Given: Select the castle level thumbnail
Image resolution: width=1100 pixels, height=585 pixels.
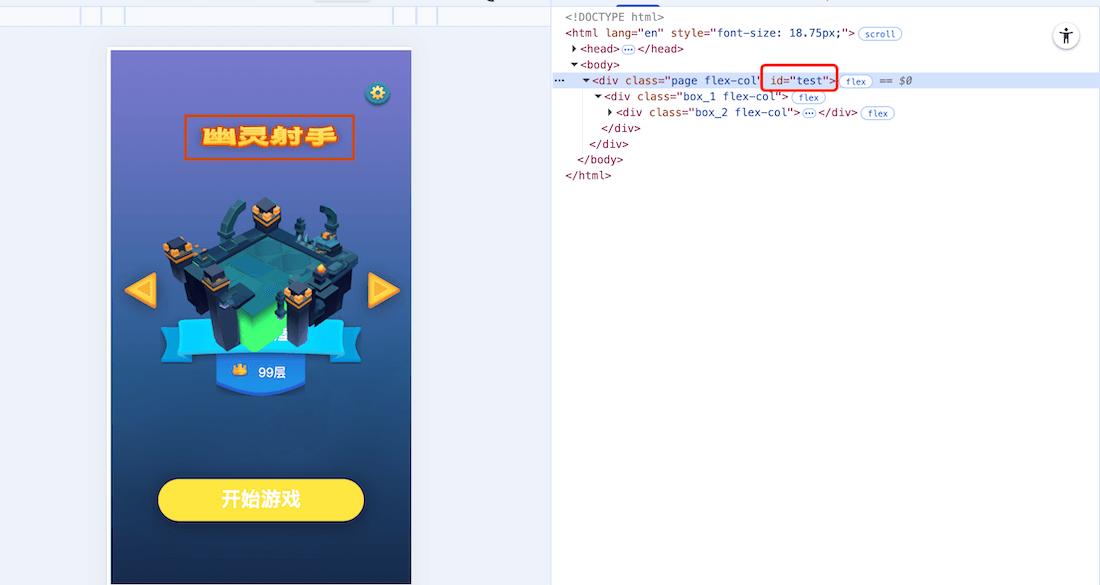Looking at the screenshot, I should (262, 276).
